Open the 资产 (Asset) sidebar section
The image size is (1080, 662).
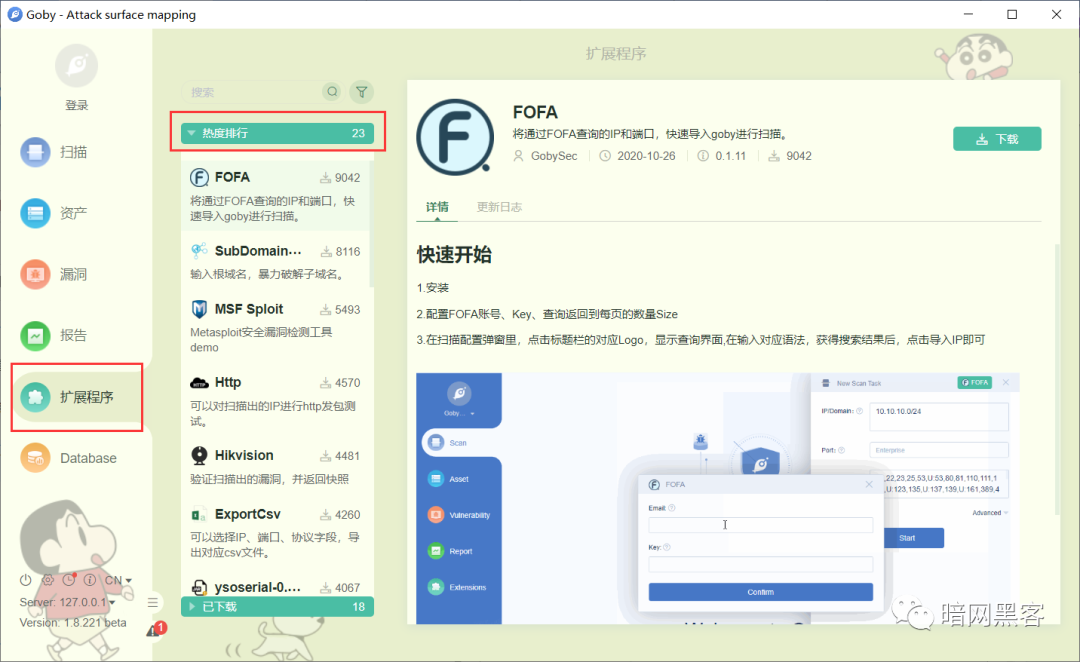point(54,214)
